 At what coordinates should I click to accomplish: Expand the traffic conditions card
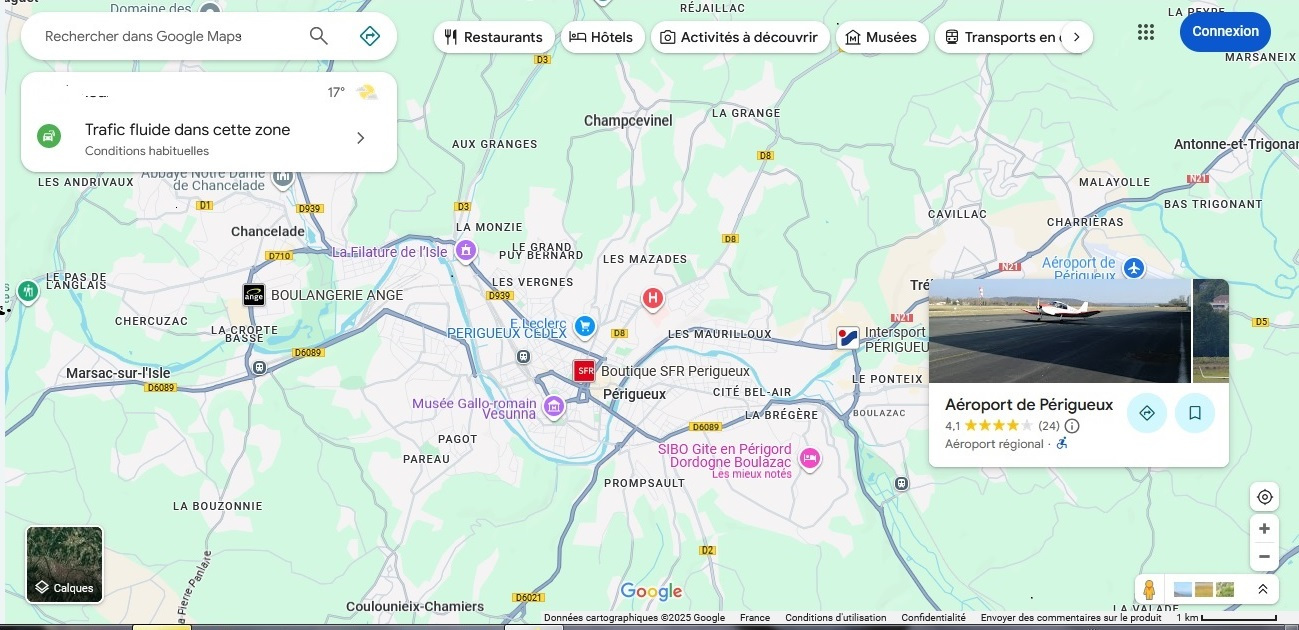[x=361, y=138]
